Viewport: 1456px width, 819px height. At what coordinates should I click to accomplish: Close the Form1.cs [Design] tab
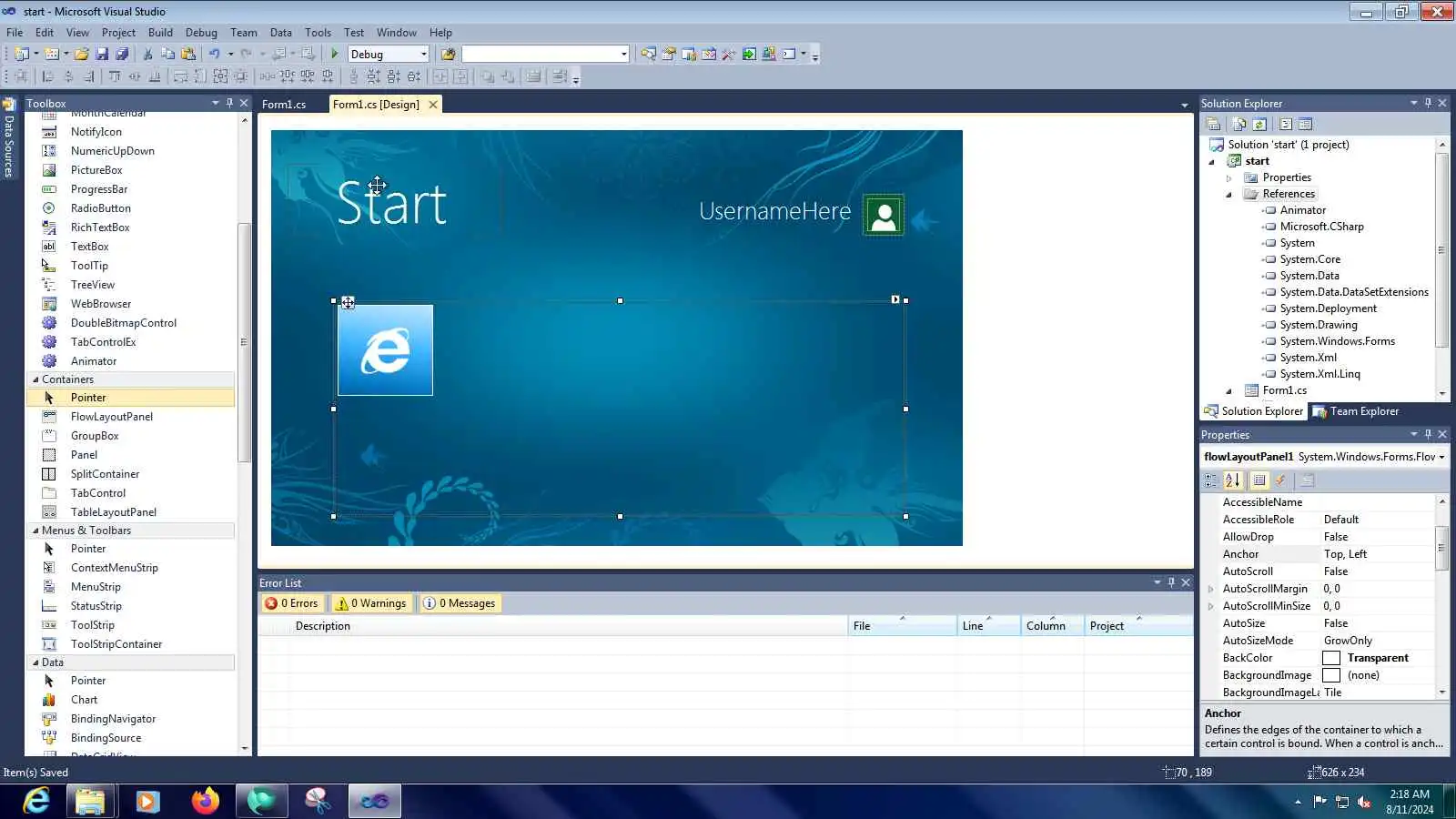433,105
